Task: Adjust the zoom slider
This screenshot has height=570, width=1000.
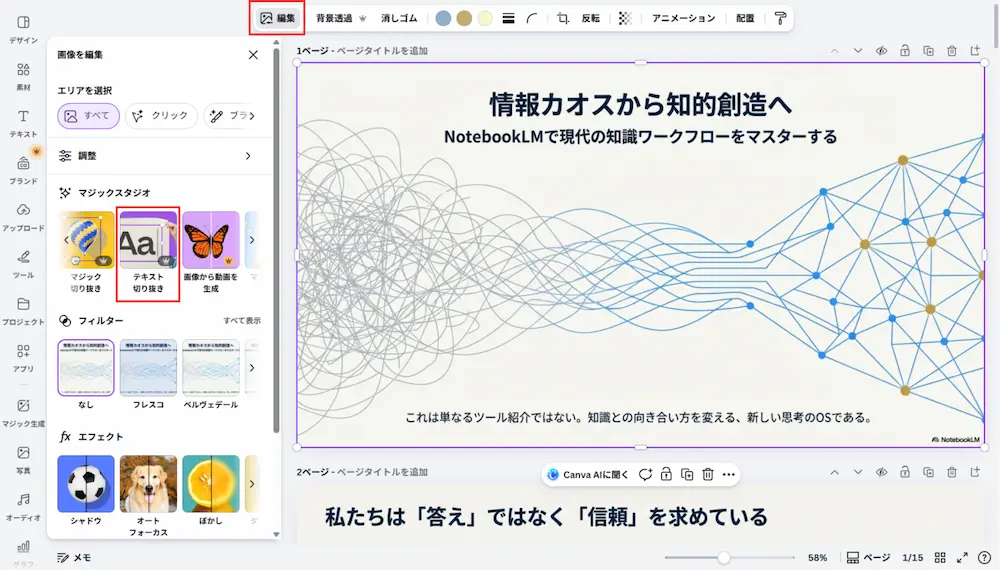Action: 723,558
